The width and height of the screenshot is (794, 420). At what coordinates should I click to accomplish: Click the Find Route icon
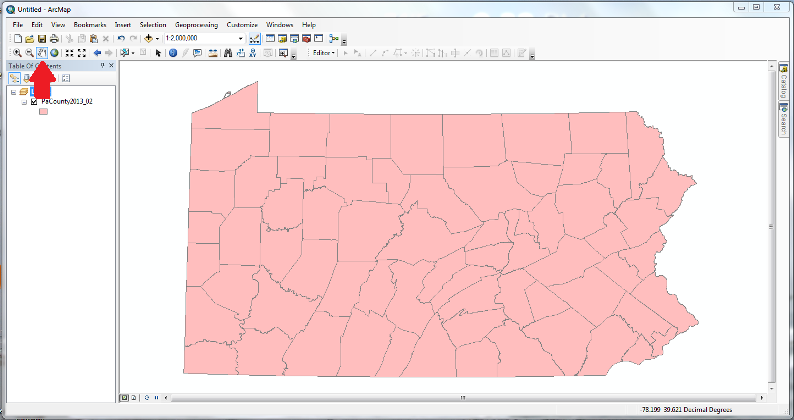click(241, 53)
